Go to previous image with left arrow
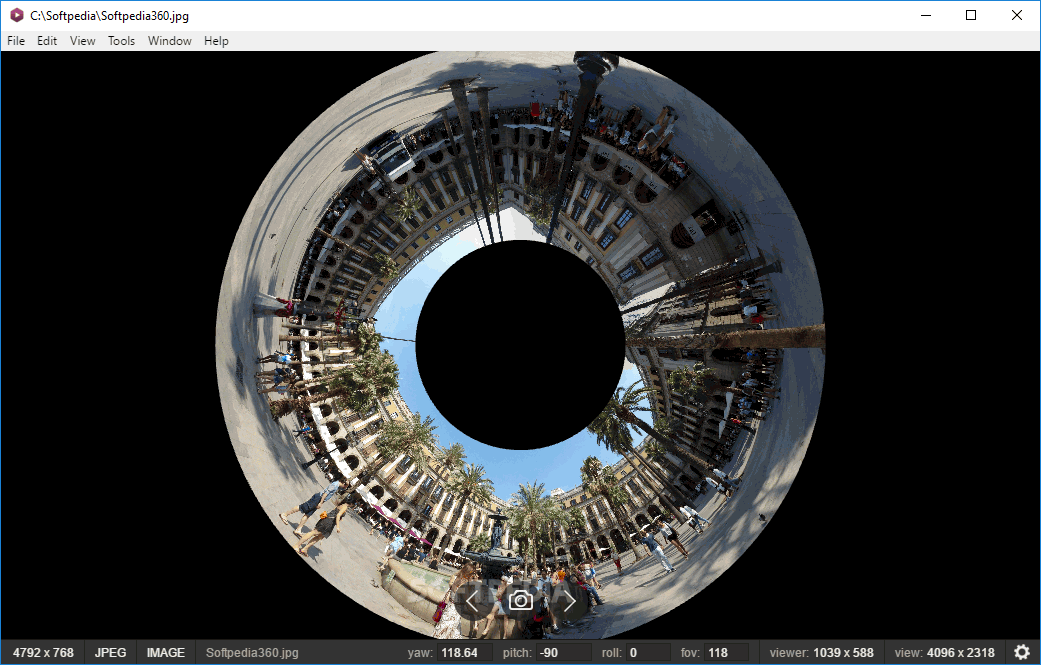1041x665 pixels. [x=472, y=601]
